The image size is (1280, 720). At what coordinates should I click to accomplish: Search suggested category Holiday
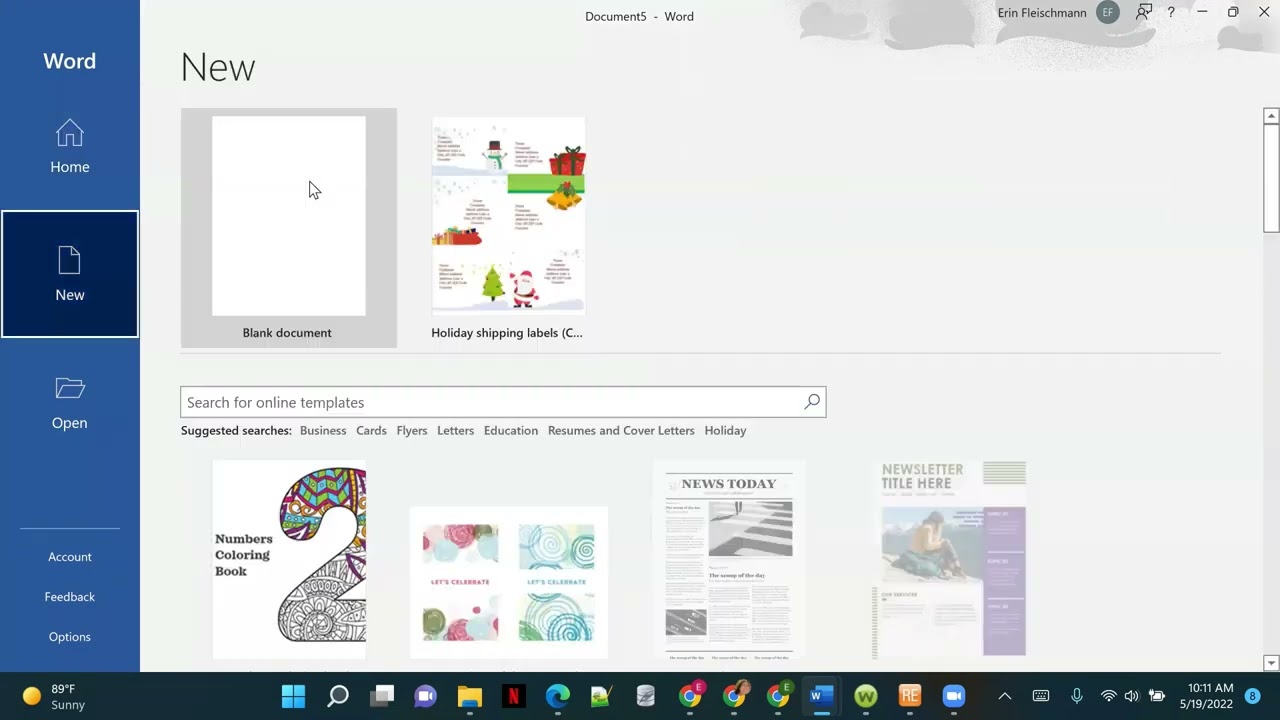pos(725,431)
